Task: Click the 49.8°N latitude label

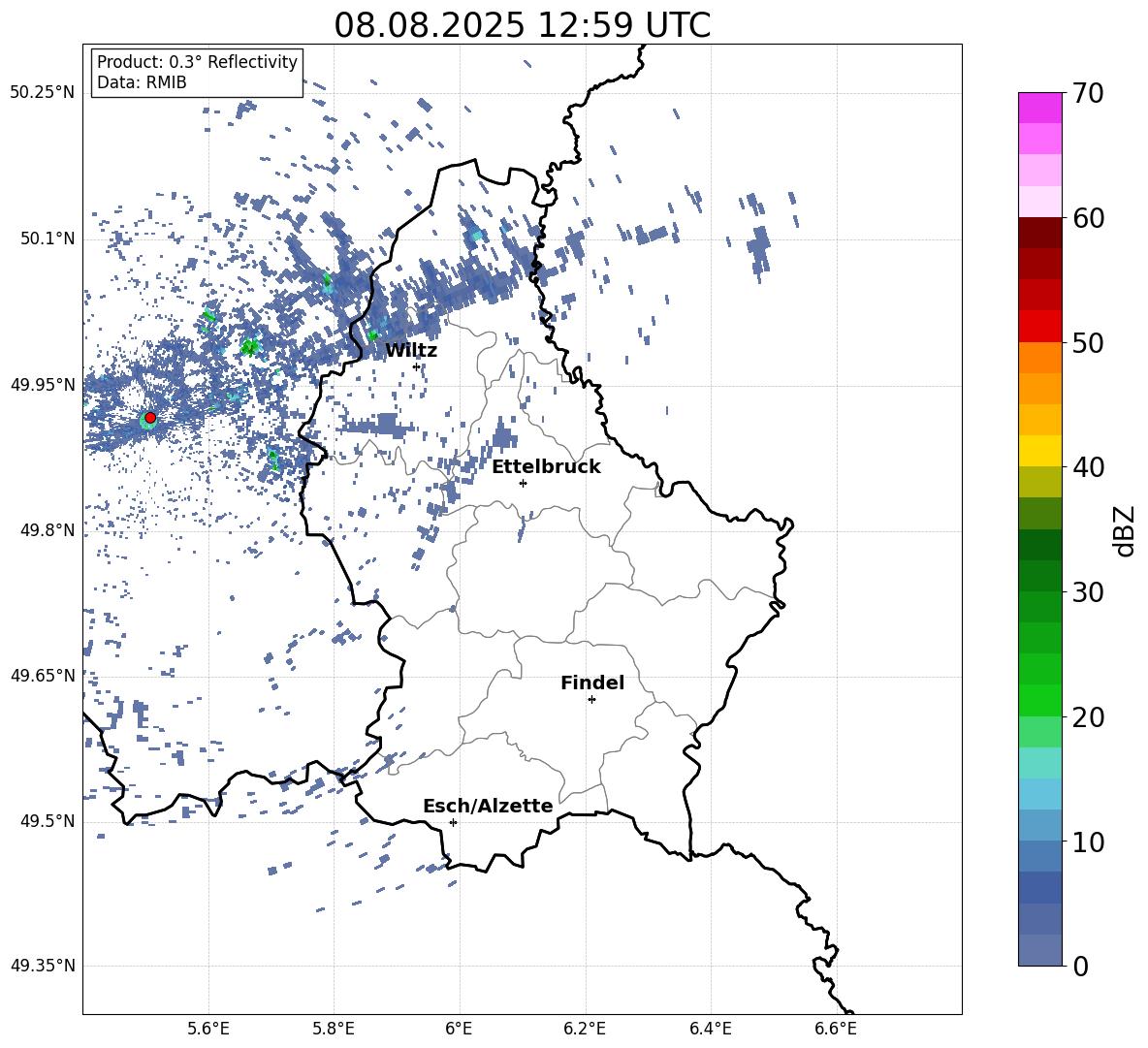Action: 48,530
